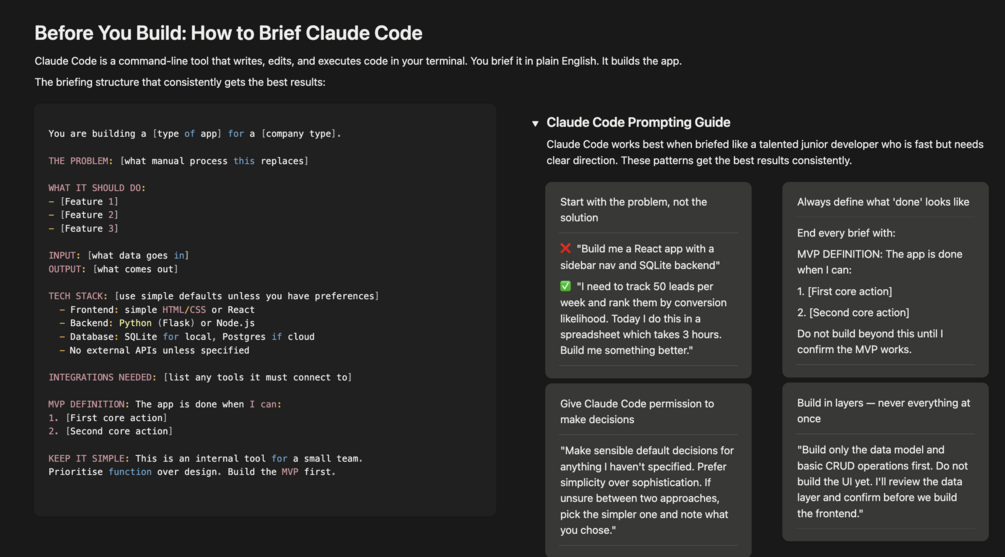
Task: Click 'Start with the problem, not the solution' card title
Action: click(x=633, y=210)
